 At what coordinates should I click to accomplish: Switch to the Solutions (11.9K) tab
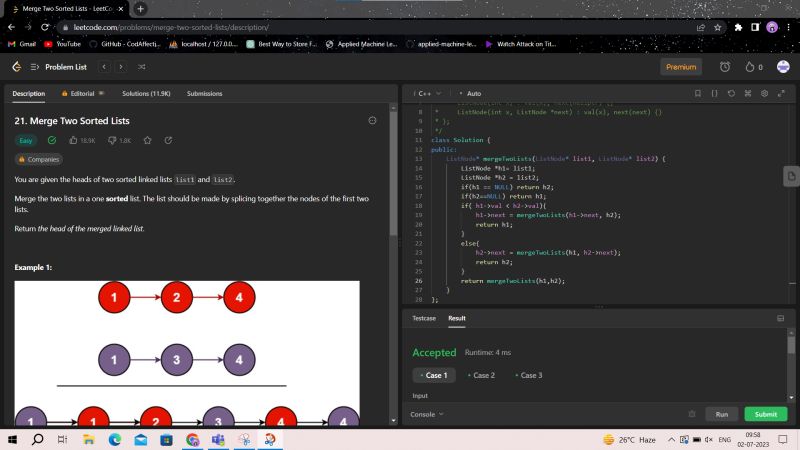click(x=146, y=93)
